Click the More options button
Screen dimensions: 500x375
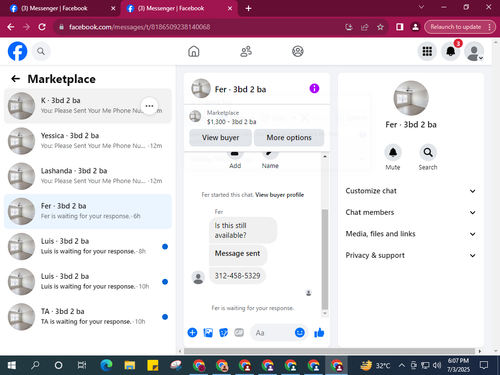(289, 138)
